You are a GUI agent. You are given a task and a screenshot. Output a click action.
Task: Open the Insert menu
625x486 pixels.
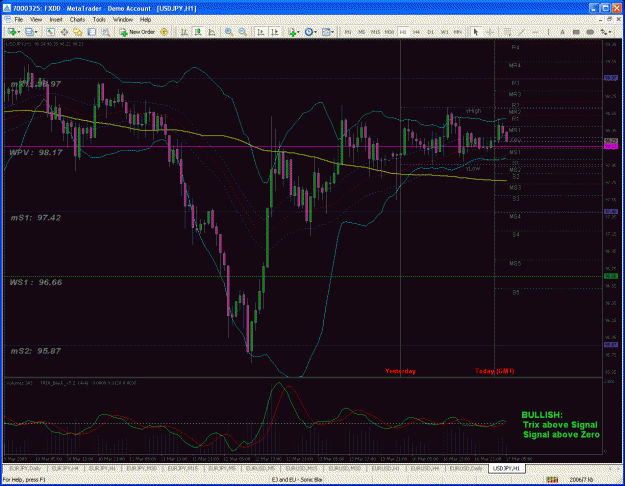tap(56, 20)
